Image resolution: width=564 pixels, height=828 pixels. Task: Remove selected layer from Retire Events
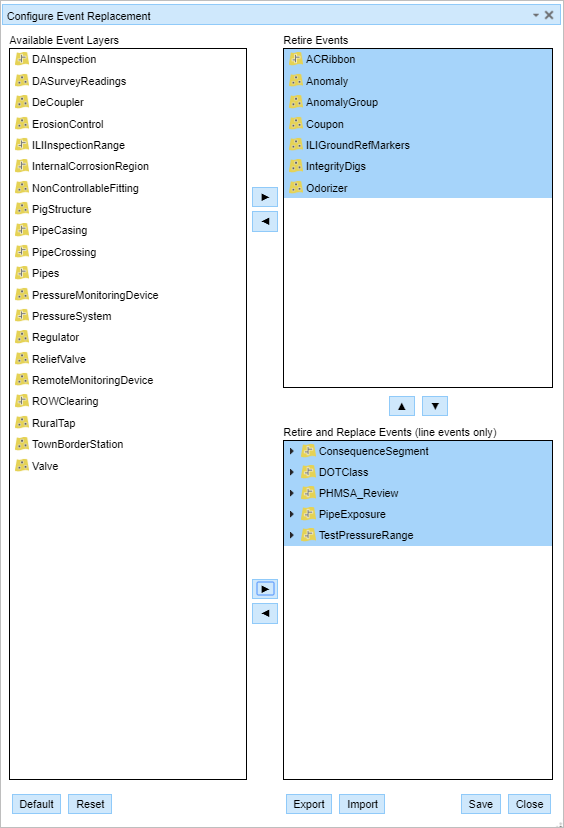click(x=265, y=221)
